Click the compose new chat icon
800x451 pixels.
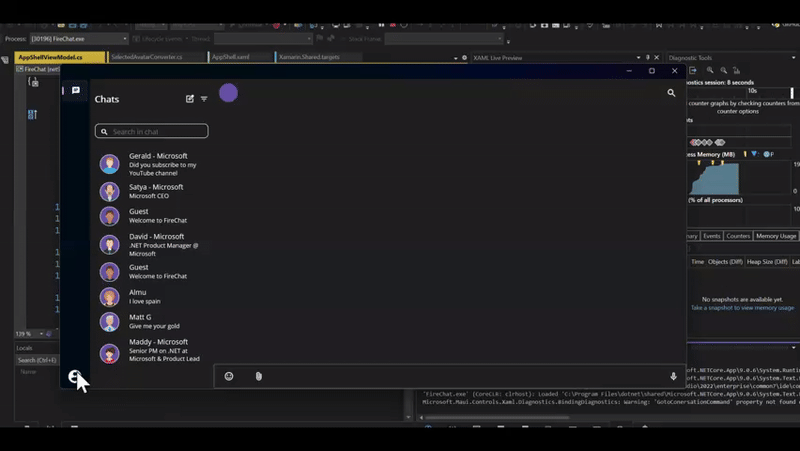[x=190, y=98]
